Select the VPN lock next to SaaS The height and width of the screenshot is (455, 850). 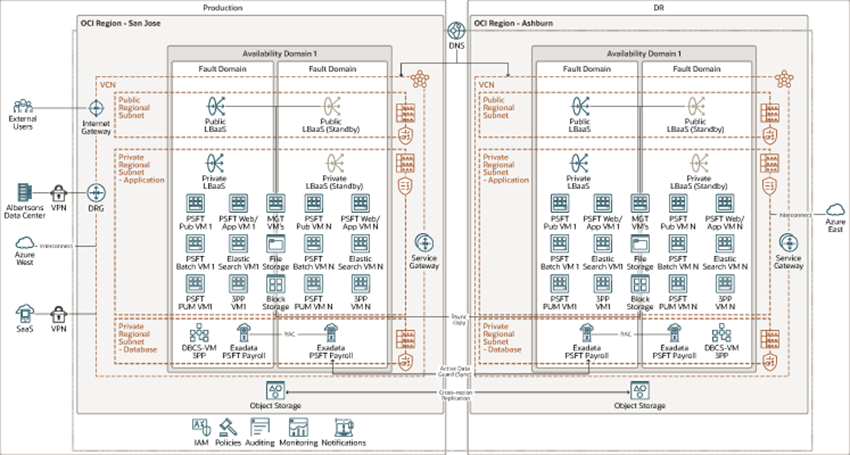coord(59,315)
